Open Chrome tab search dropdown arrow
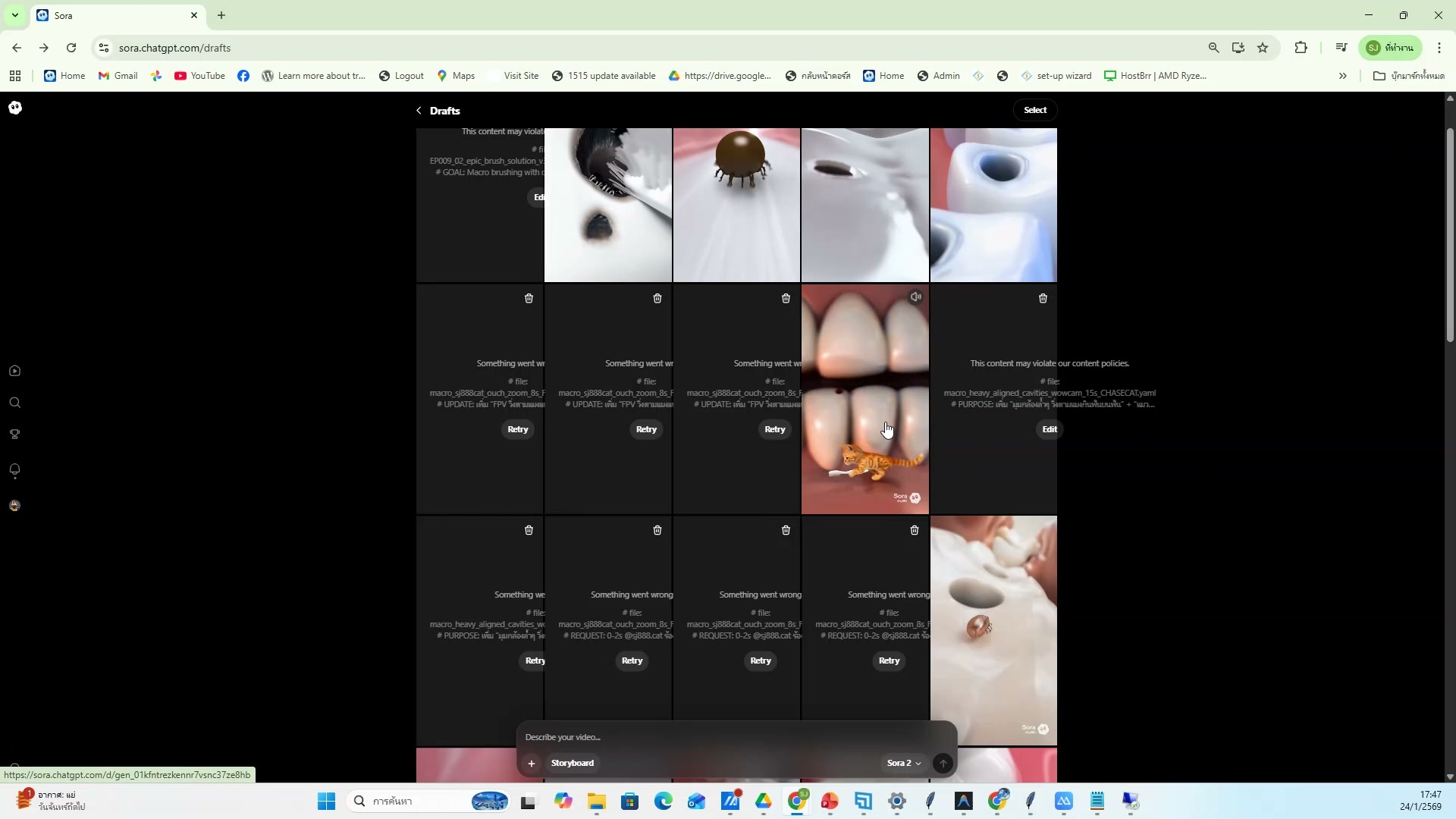The width and height of the screenshot is (1456, 819). (x=14, y=15)
